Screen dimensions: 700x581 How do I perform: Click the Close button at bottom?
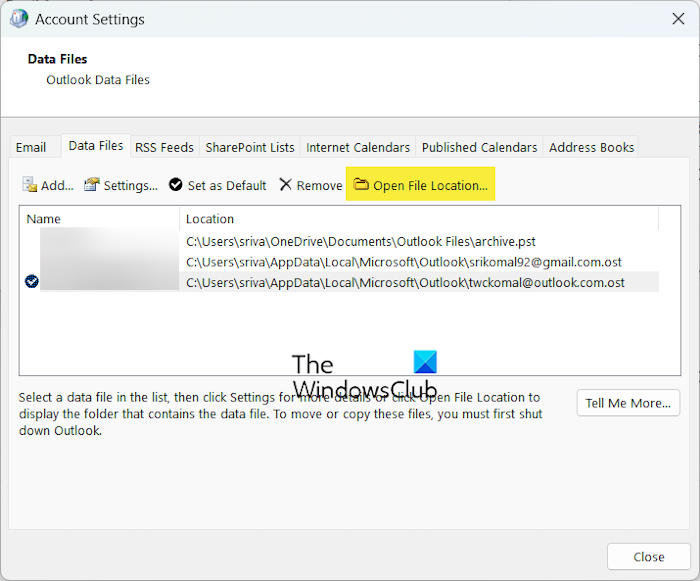tap(649, 556)
